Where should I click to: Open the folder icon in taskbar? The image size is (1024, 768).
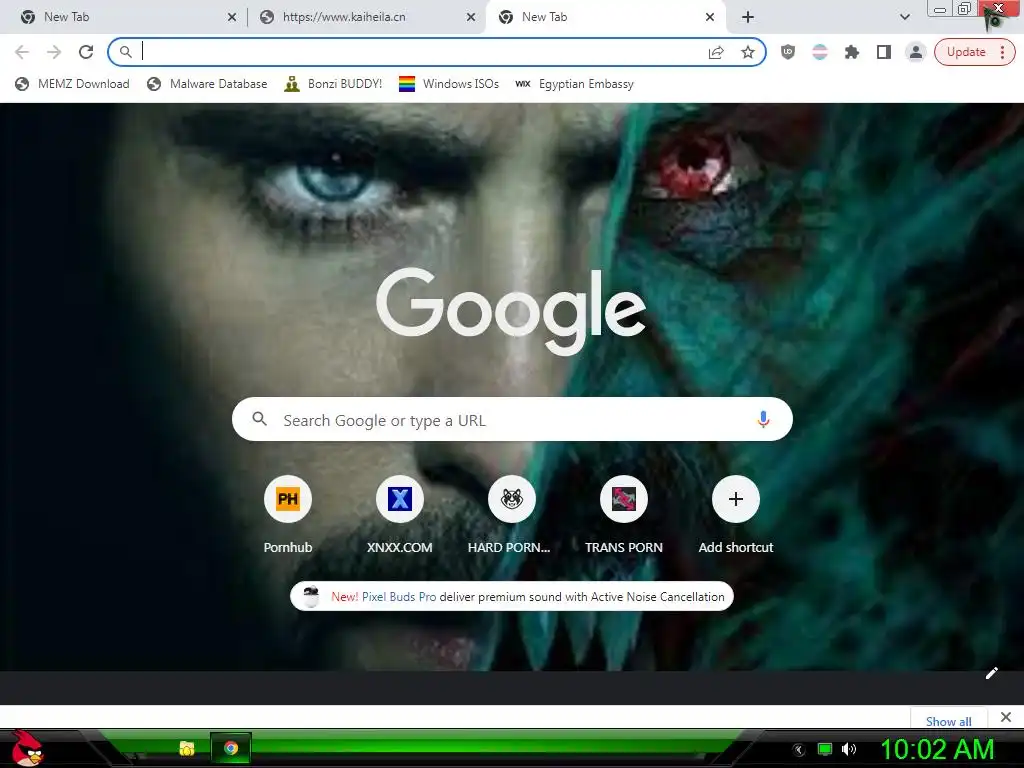[187, 748]
